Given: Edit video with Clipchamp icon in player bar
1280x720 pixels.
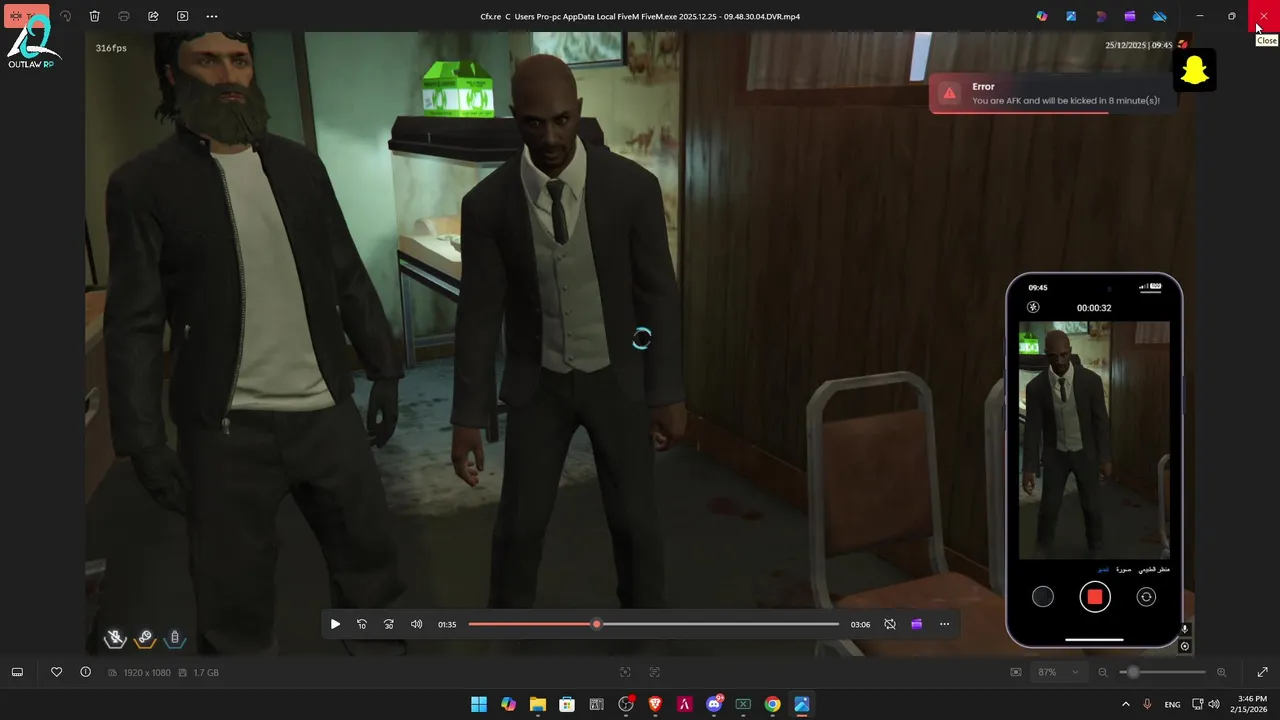Looking at the screenshot, I should 916,624.
